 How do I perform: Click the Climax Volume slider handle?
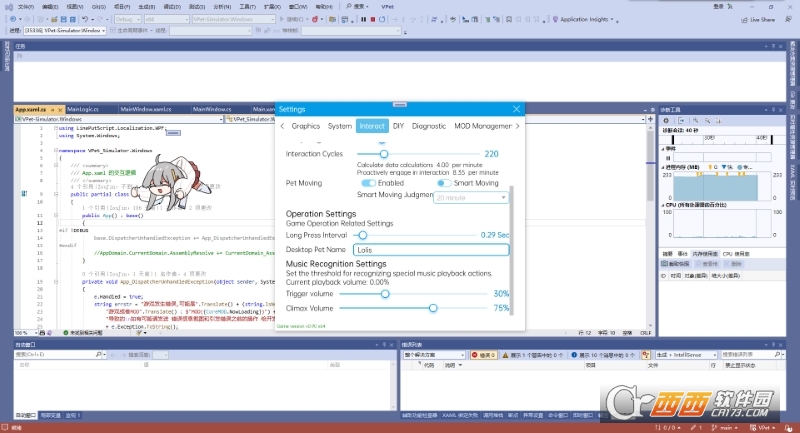pos(433,308)
